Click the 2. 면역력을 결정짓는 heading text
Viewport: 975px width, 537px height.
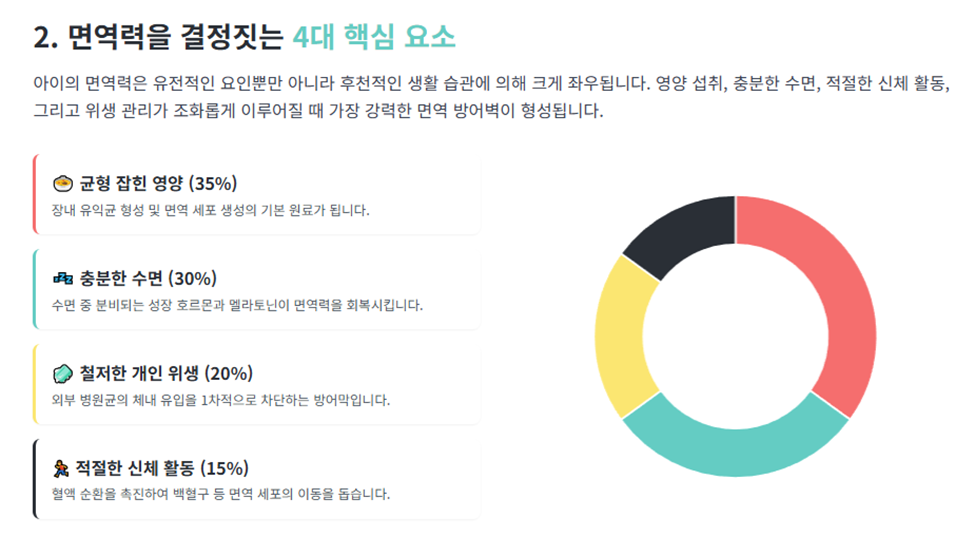[x=159, y=37]
